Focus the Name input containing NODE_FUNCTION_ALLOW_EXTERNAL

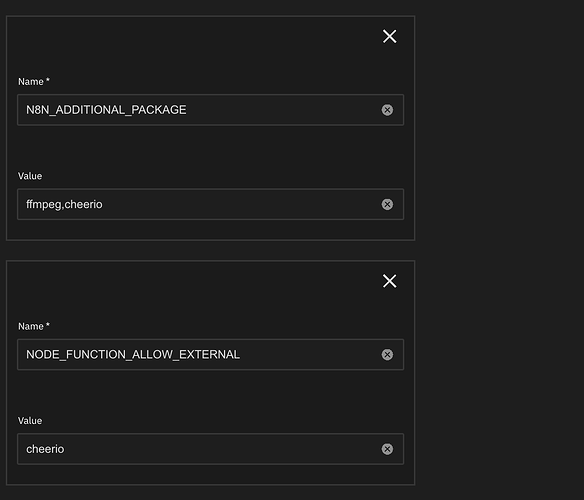click(x=210, y=354)
